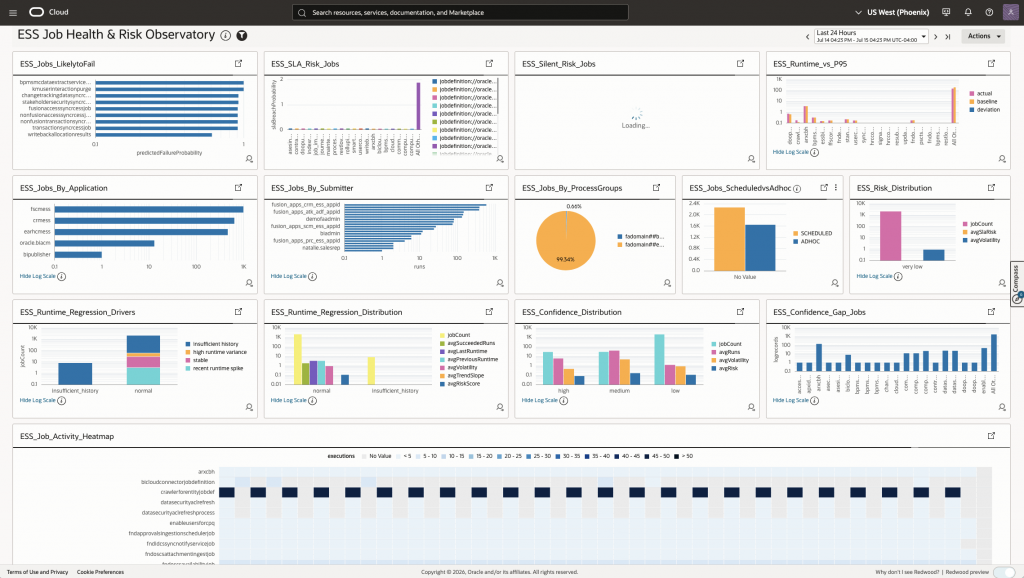Click the > 50 executions heatmap legend swatch

click(677, 456)
